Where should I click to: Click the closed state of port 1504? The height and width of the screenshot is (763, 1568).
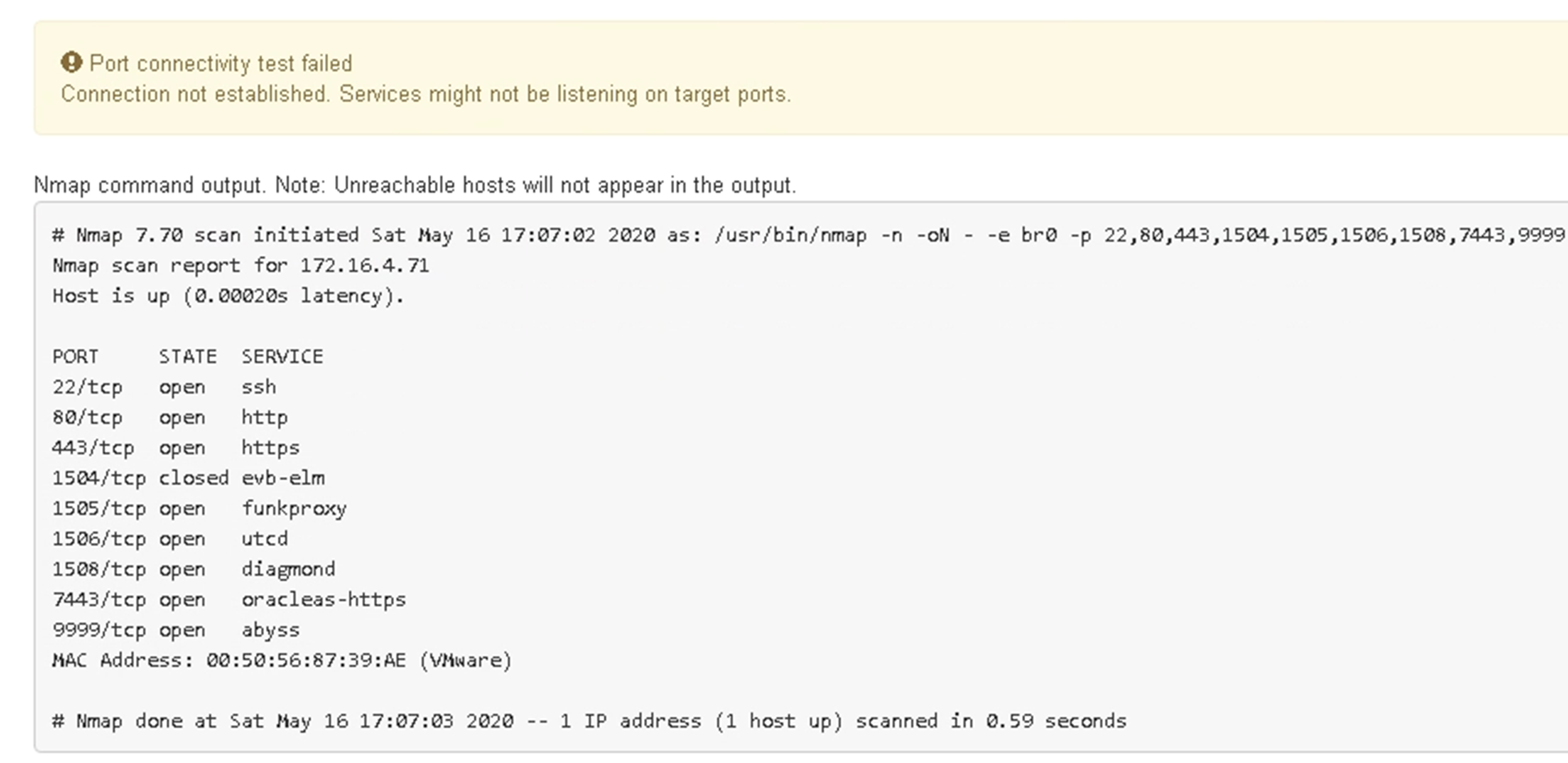point(193,478)
